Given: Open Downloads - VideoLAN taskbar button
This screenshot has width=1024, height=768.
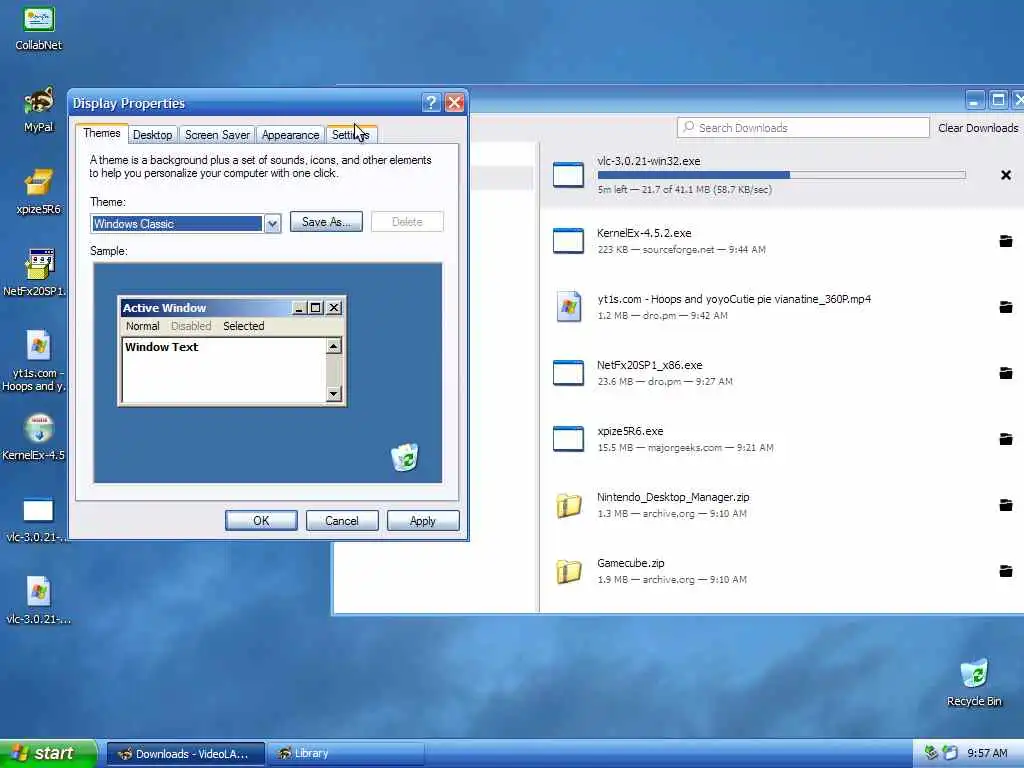Looking at the screenshot, I should point(185,754).
